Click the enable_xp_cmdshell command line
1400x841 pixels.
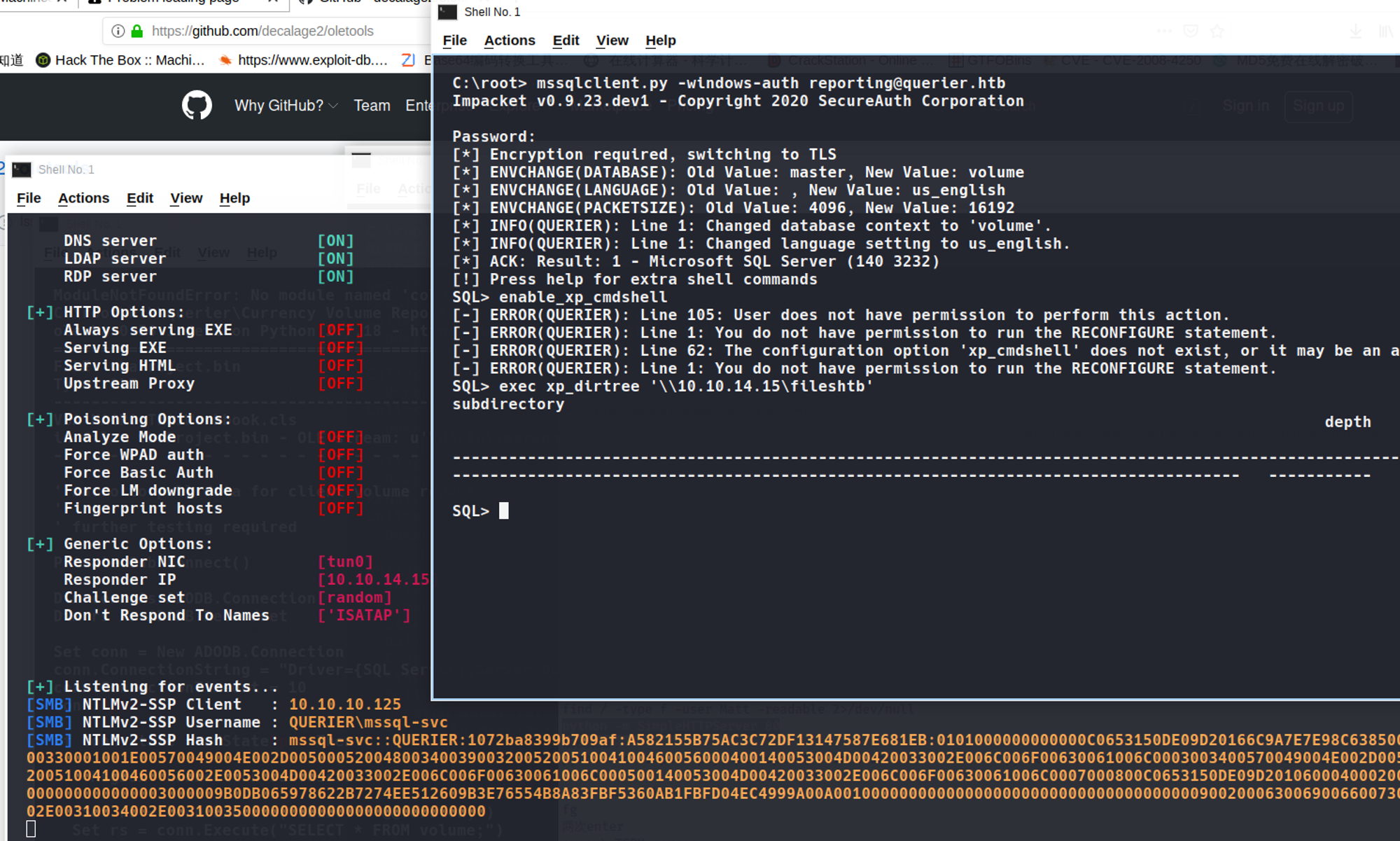(x=560, y=298)
